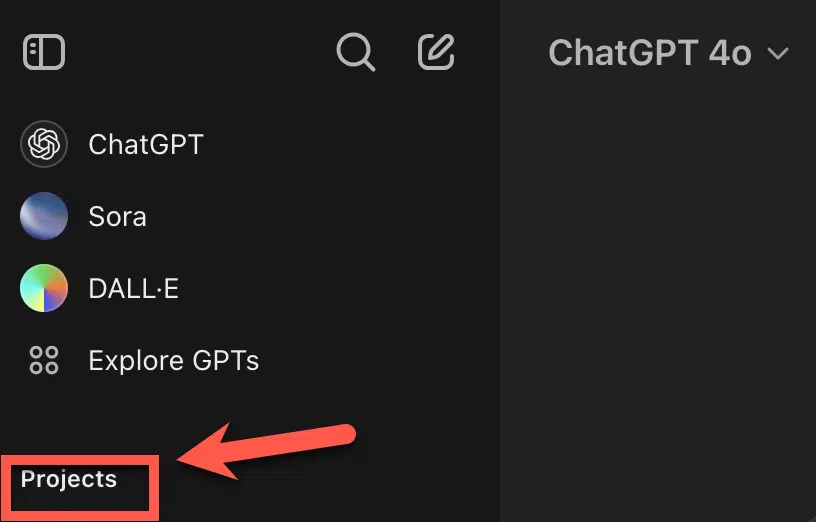This screenshot has height=522, width=816.
Task: Open the Explore GPTs text label
Action: [x=173, y=361]
